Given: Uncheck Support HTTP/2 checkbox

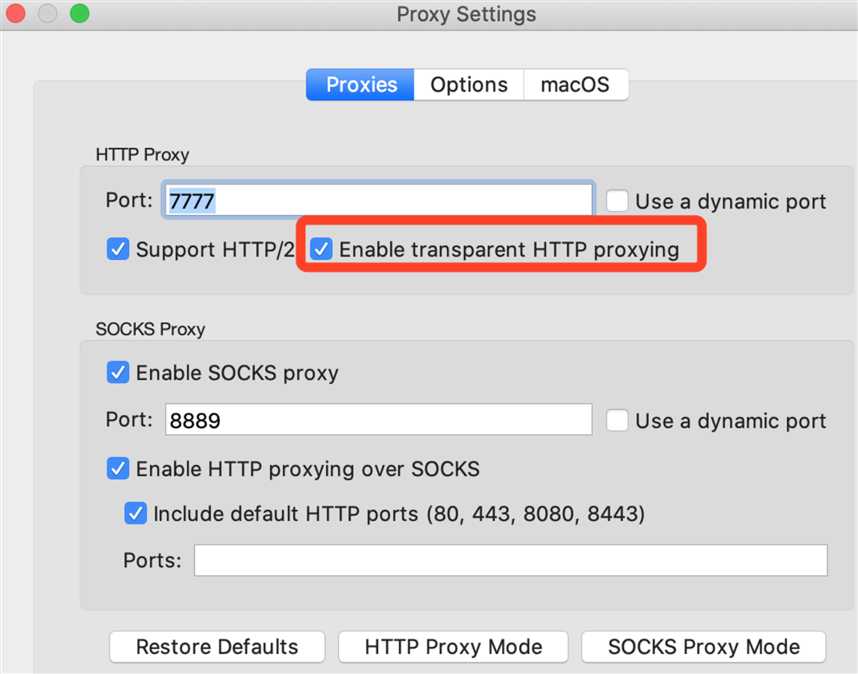Looking at the screenshot, I should [118, 249].
